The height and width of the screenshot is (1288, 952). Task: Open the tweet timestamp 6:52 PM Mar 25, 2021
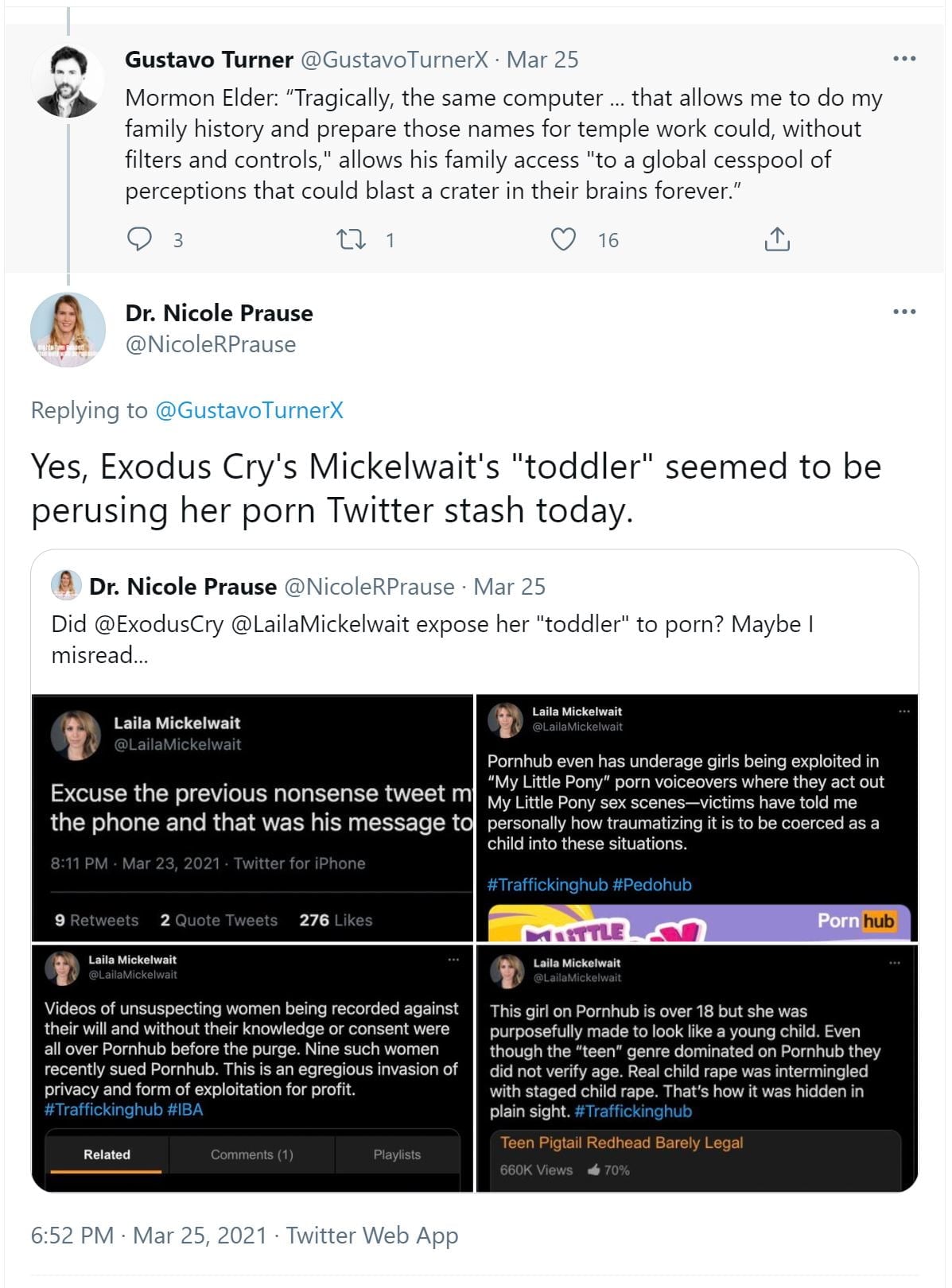(x=149, y=1236)
